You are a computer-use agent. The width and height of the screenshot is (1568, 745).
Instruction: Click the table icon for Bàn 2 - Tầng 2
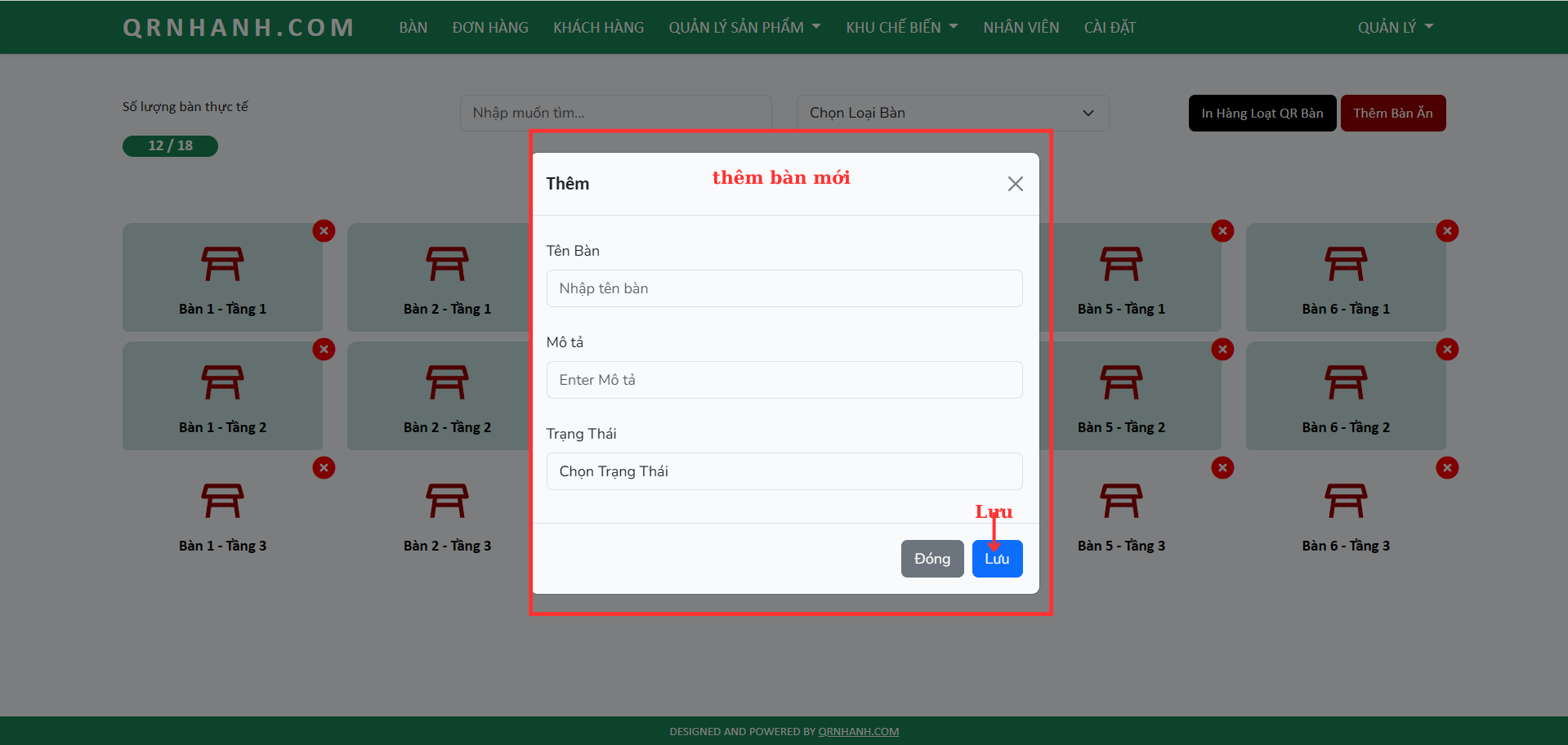point(447,383)
